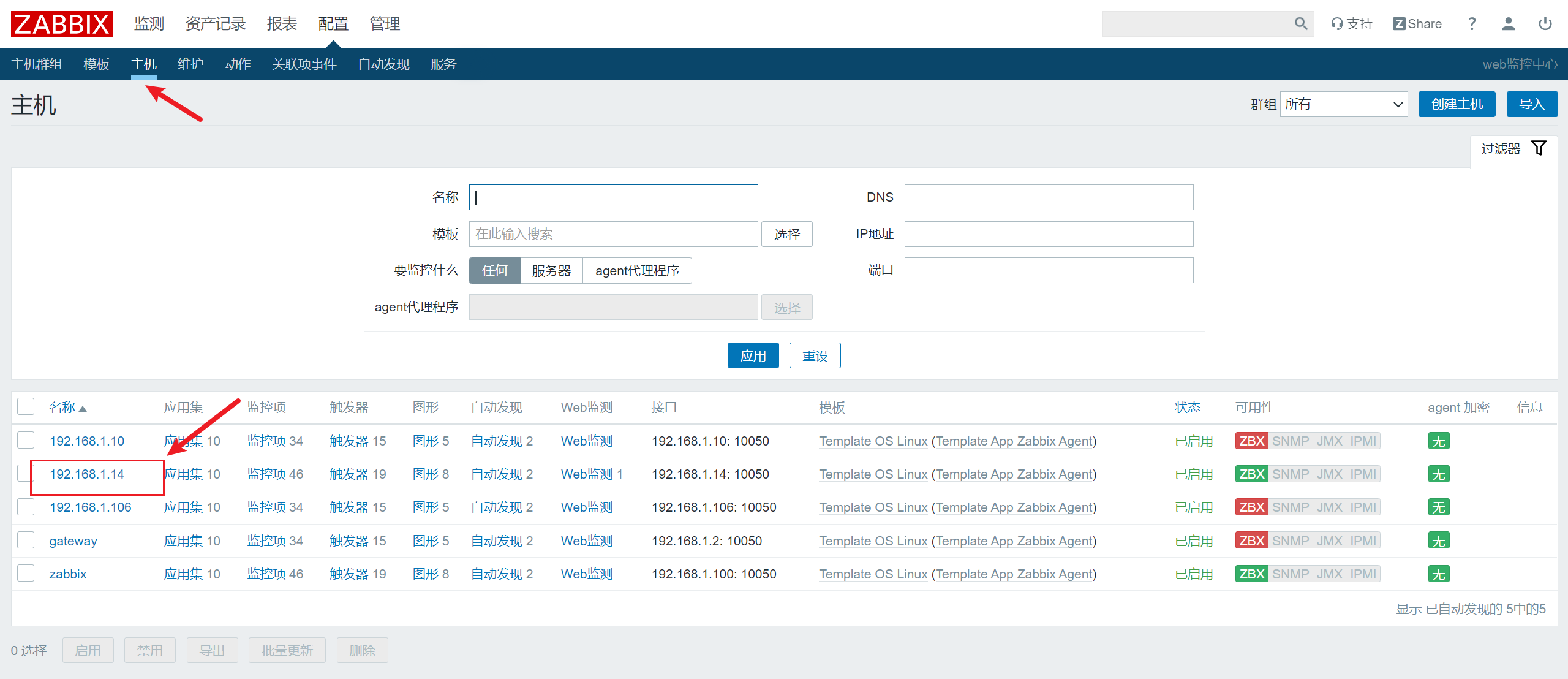The image size is (1568, 679).
Task: Open the 配置 top menu
Action: [333, 24]
